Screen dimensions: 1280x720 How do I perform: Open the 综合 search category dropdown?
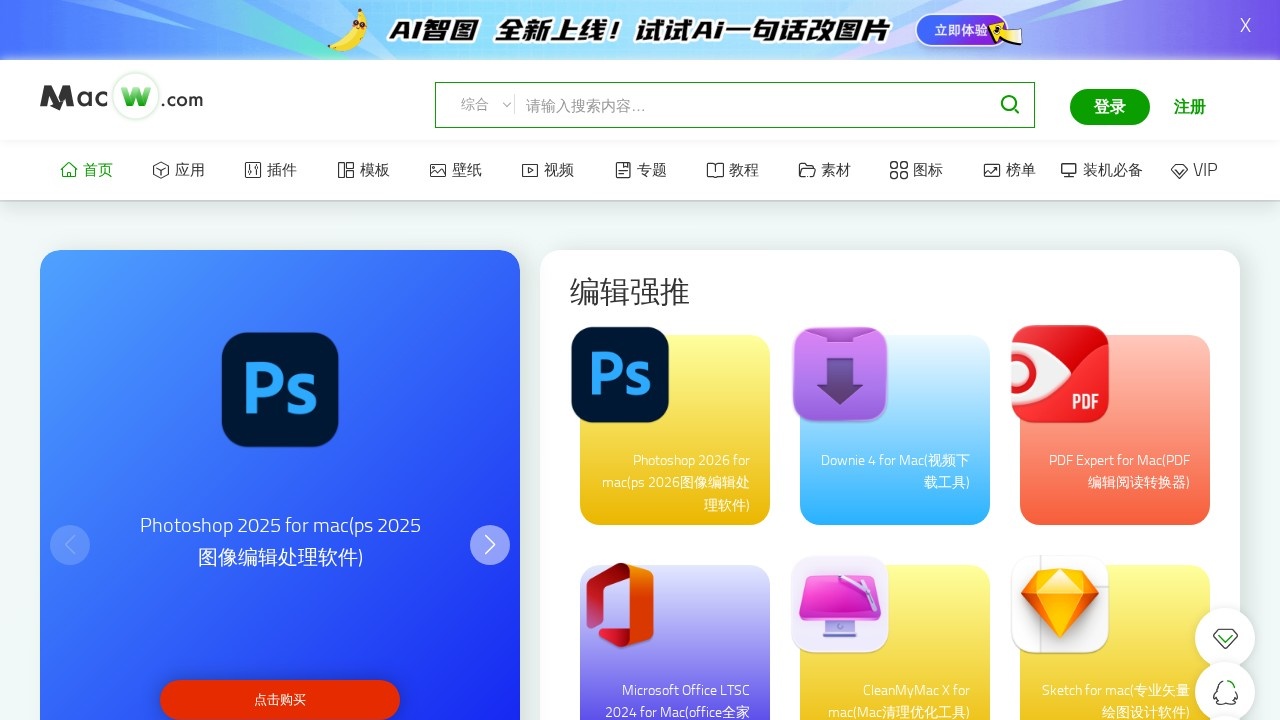478,104
